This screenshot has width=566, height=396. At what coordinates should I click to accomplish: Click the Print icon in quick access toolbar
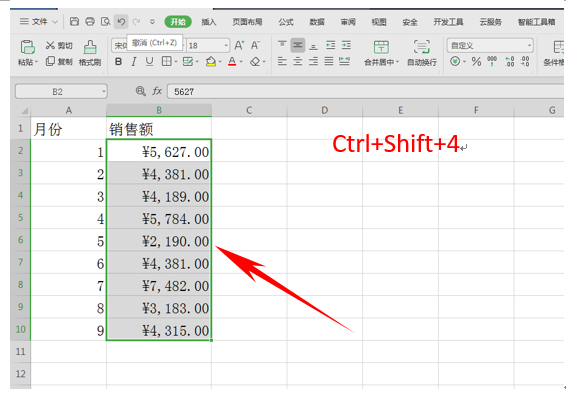(90, 22)
